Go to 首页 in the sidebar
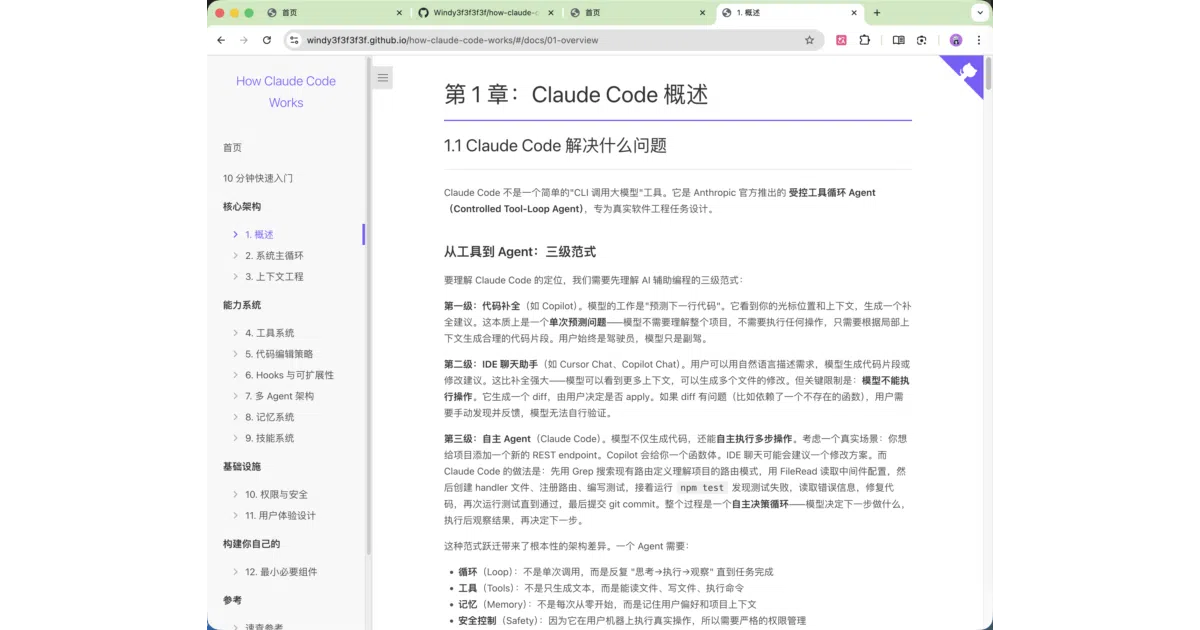 [x=232, y=147]
